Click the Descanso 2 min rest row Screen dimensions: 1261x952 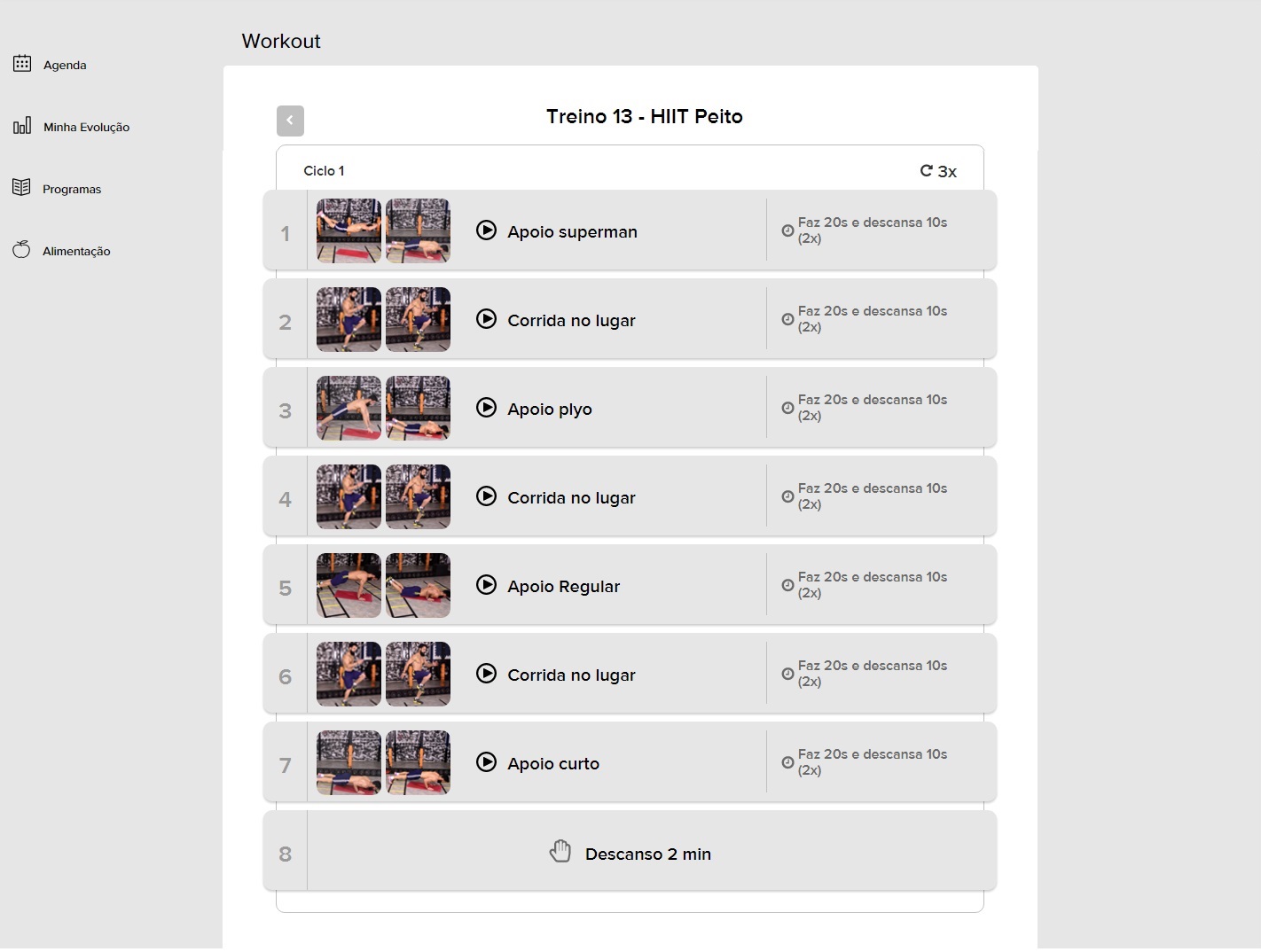click(x=647, y=854)
